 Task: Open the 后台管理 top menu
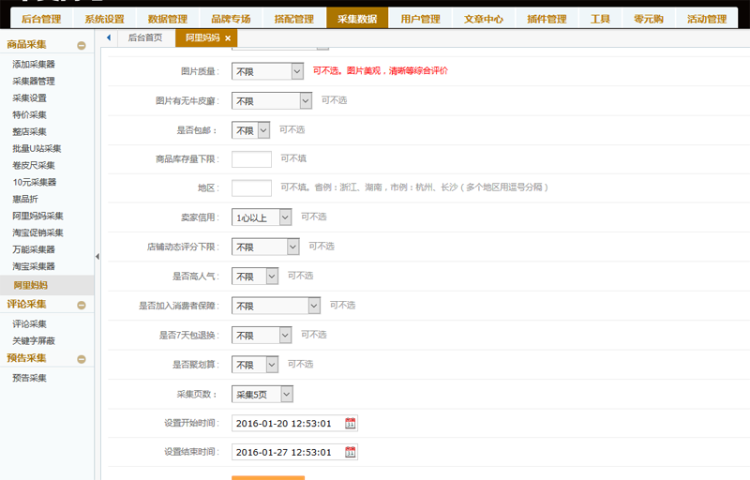(41, 19)
